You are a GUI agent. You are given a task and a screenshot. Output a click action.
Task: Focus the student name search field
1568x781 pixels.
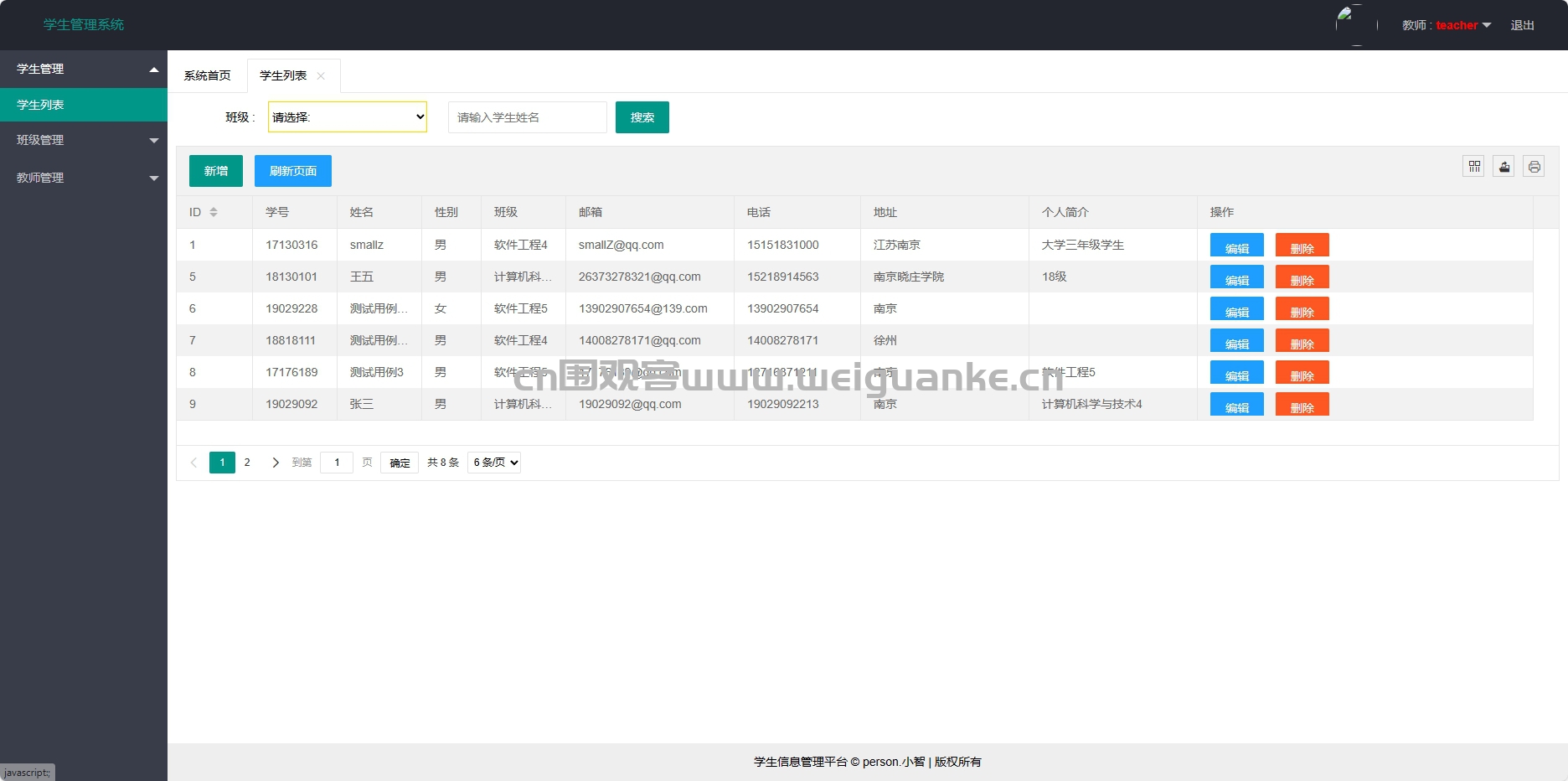(x=528, y=117)
